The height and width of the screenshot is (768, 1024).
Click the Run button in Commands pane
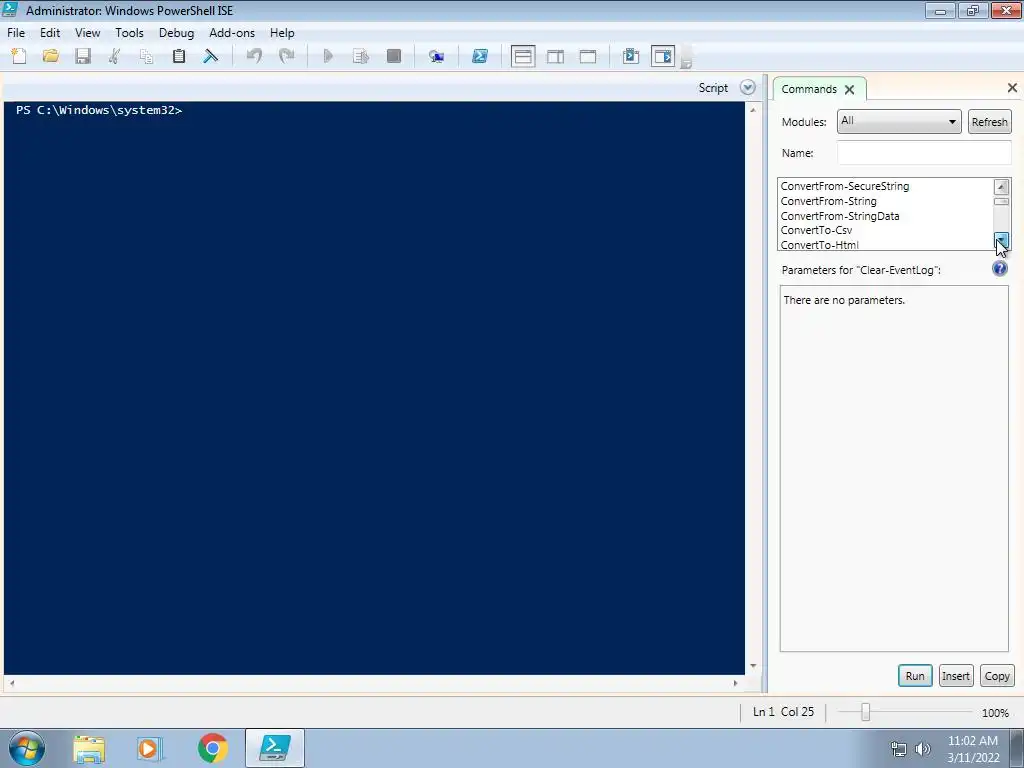915,676
